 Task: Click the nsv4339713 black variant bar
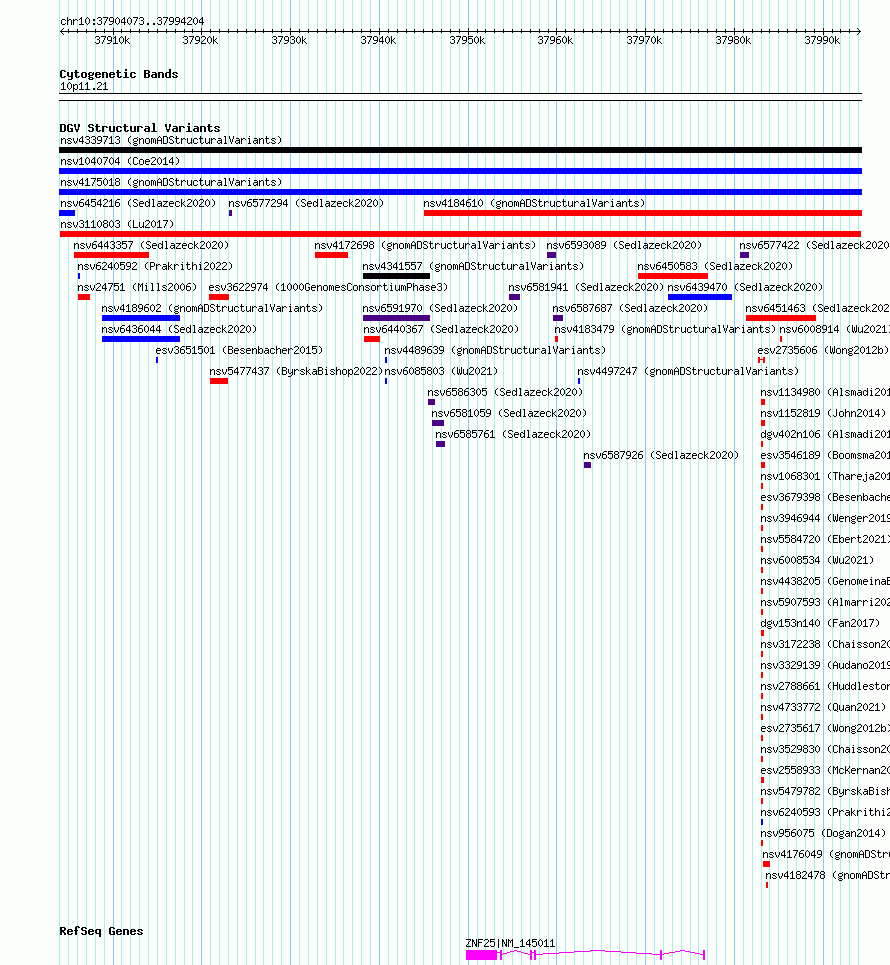coord(460,150)
